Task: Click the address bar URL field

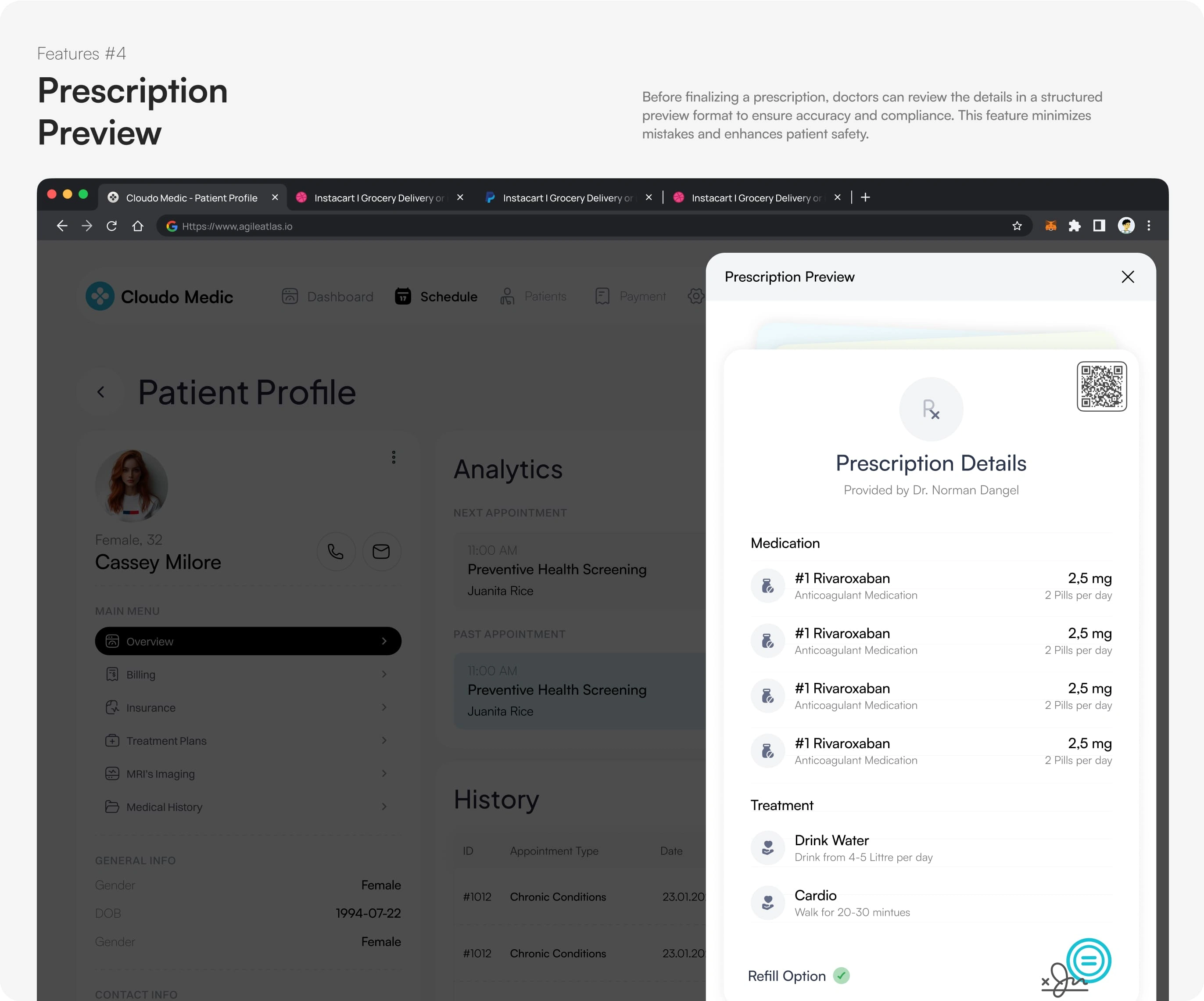Action: tap(594, 226)
